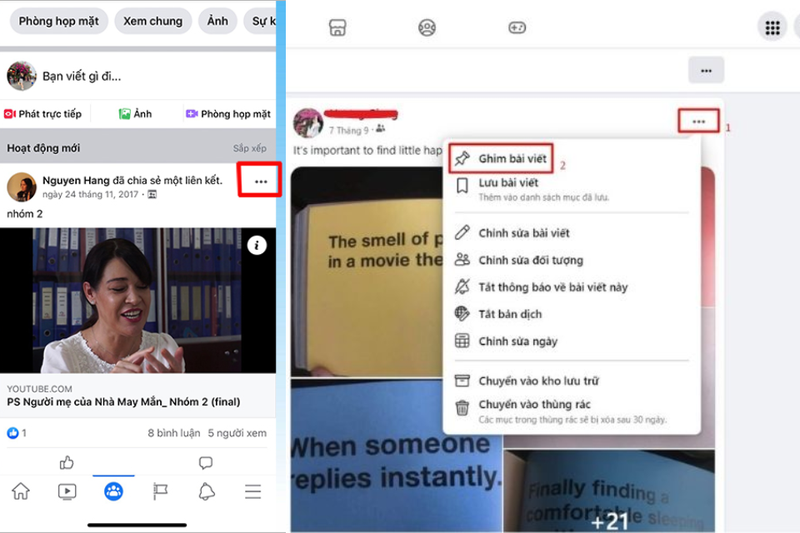Click the profile avatar beside post field
The width and height of the screenshot is (800, 533).
click(21, 76)
